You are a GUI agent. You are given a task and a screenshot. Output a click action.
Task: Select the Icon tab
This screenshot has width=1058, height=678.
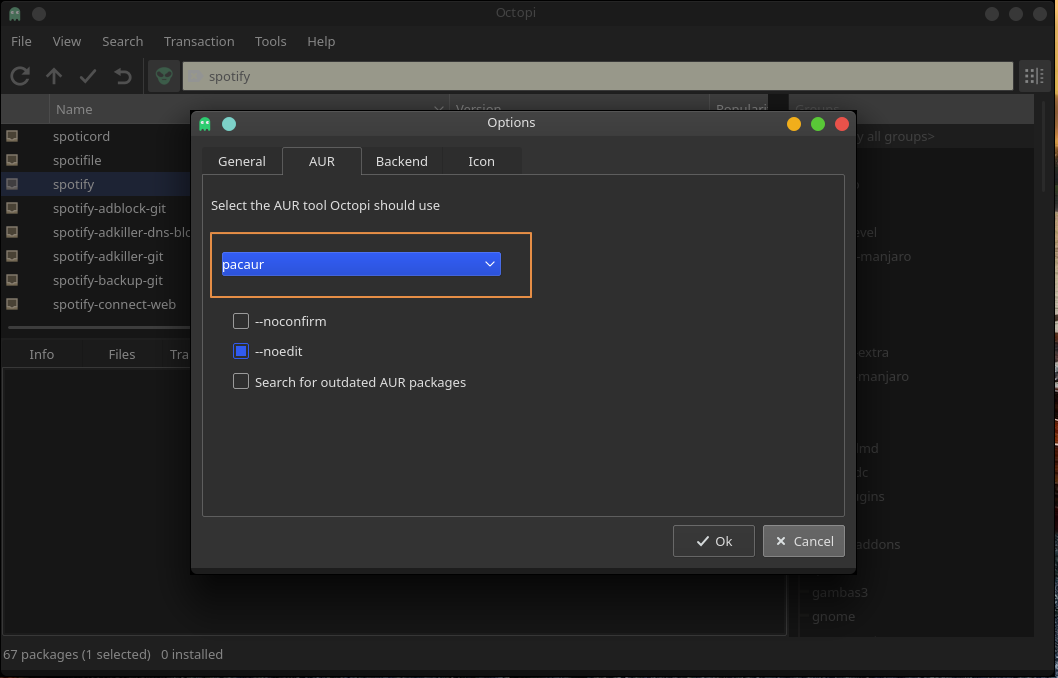(481, 161)
